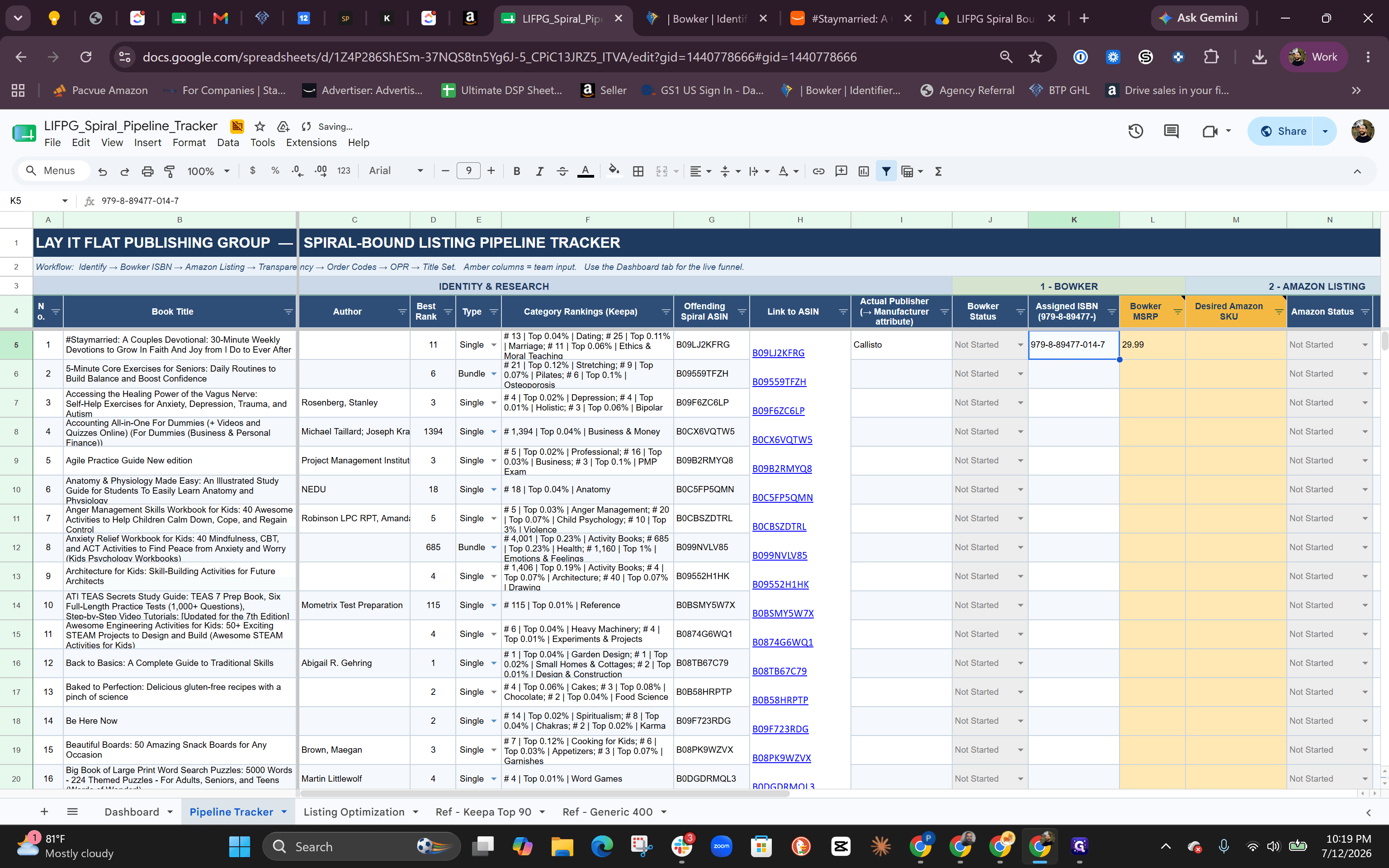The height and width of the screenshot is (868, 1389).
Task: Click the Windows taskbar Search box
Action: (x=362, y=846)
